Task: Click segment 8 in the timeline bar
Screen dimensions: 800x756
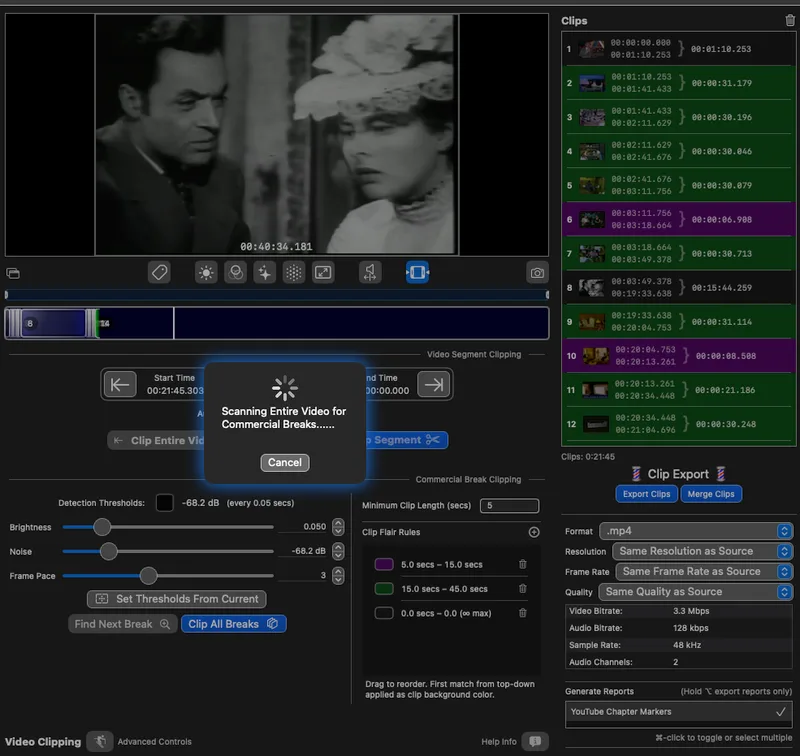Action: [53, 323]
